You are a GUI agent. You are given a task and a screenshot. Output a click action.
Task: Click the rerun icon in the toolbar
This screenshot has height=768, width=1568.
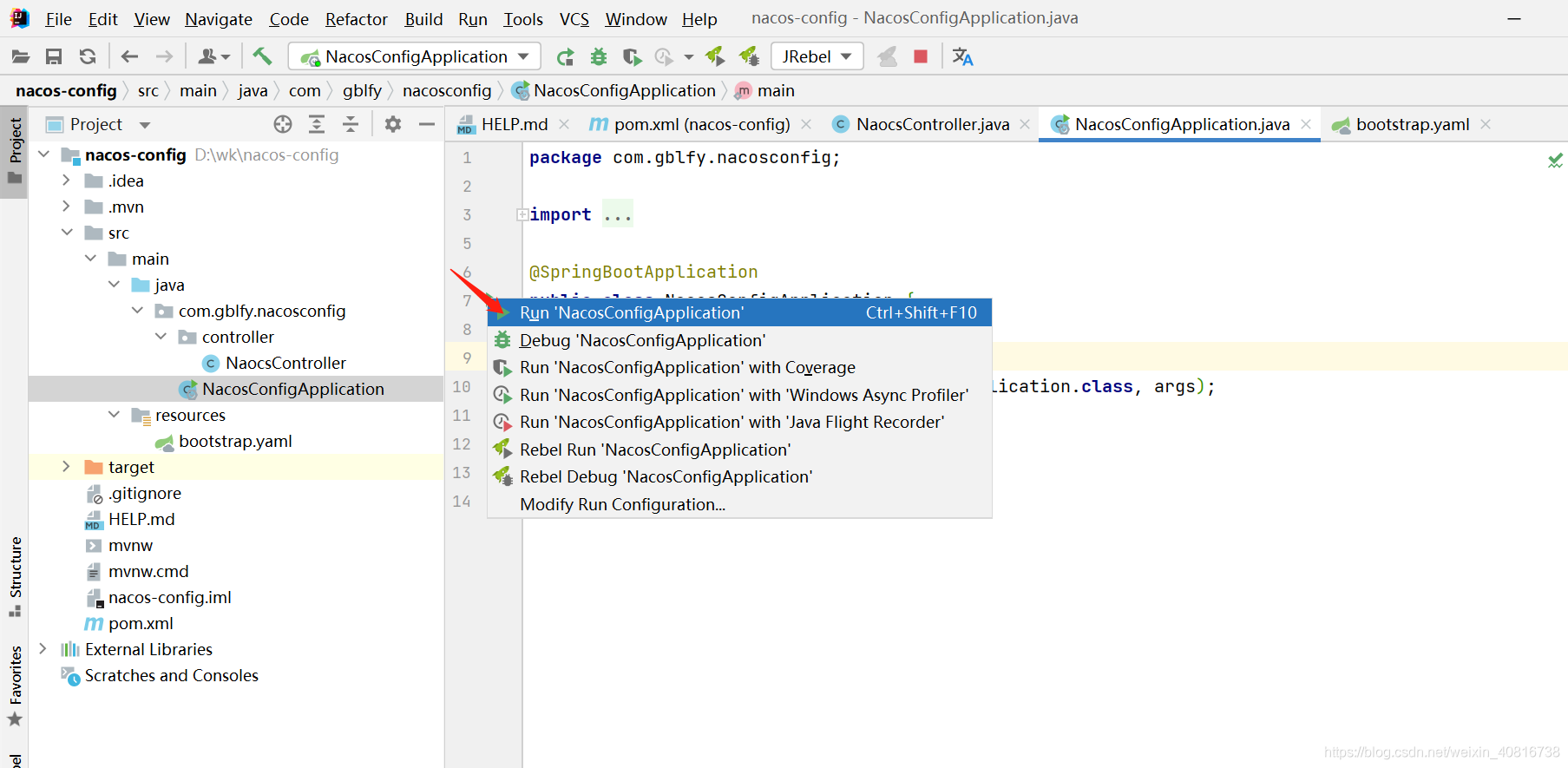(x=566, y=57)
